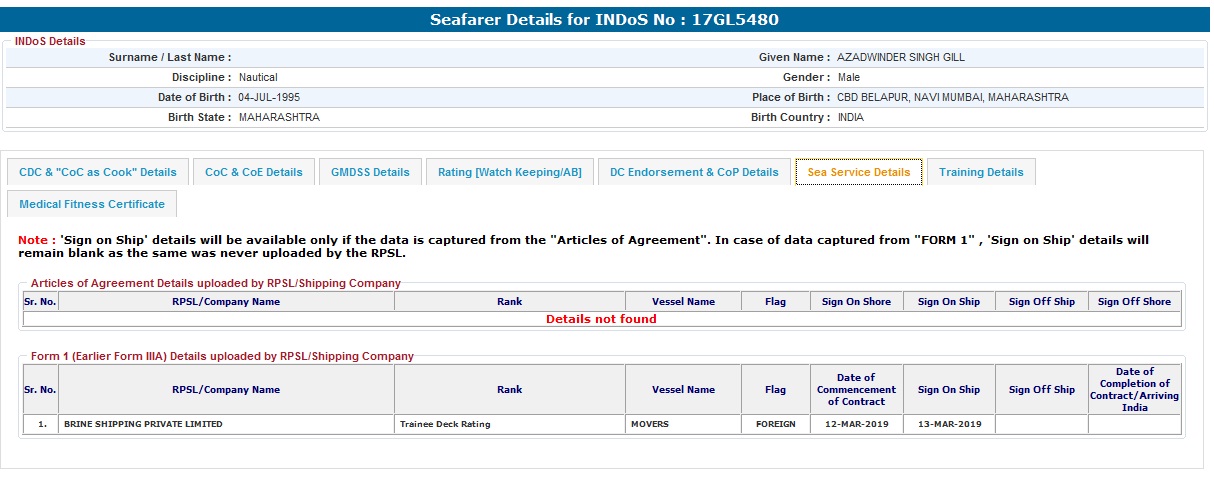
Task: Click the 'Details not found' message row
Action: (601, 319)
